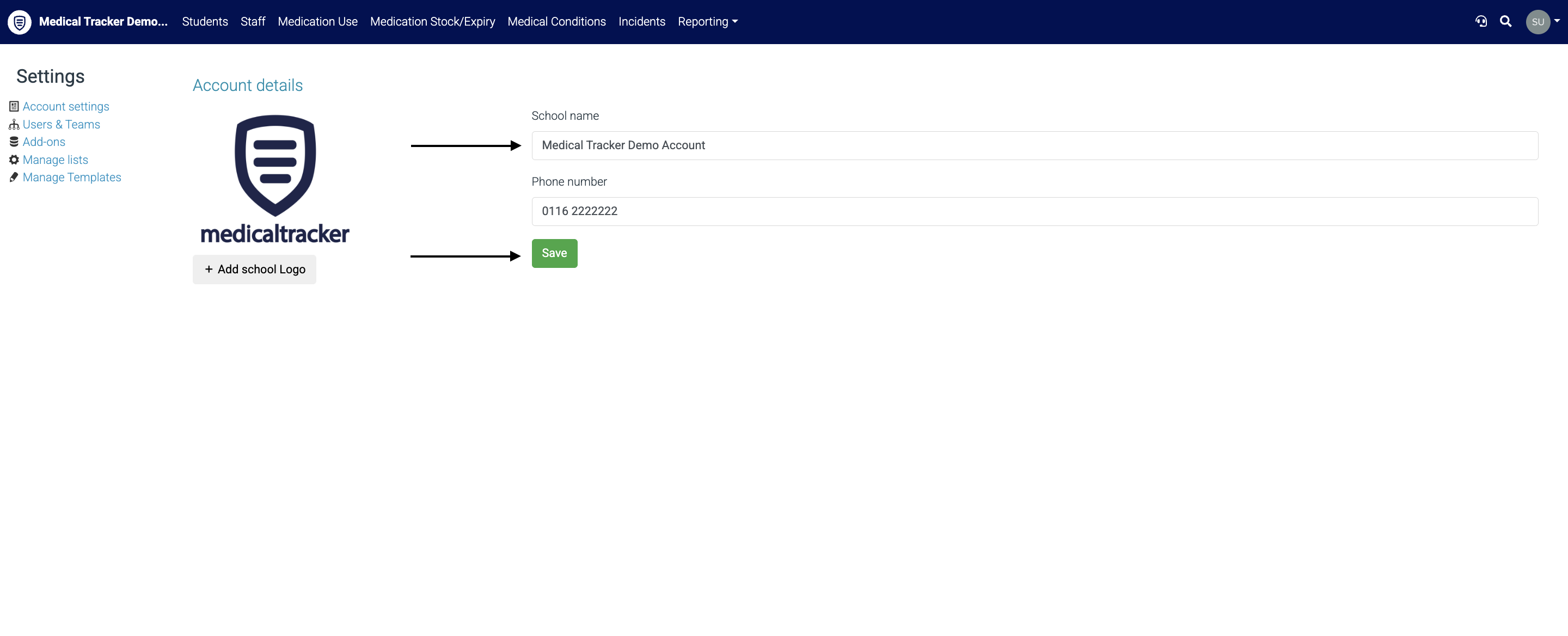The height and width of the screenshot is (636, 1568).
Task: Click the Manage lists gear icon
Action: (14, 160)
